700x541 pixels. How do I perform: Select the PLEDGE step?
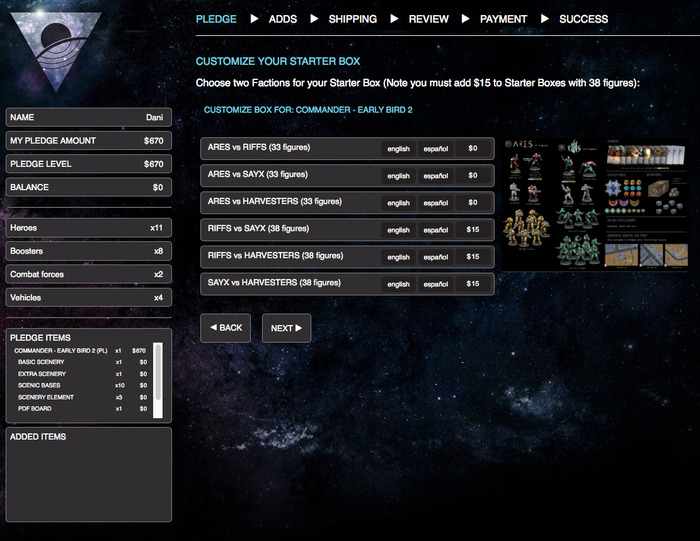click(216, 19)
